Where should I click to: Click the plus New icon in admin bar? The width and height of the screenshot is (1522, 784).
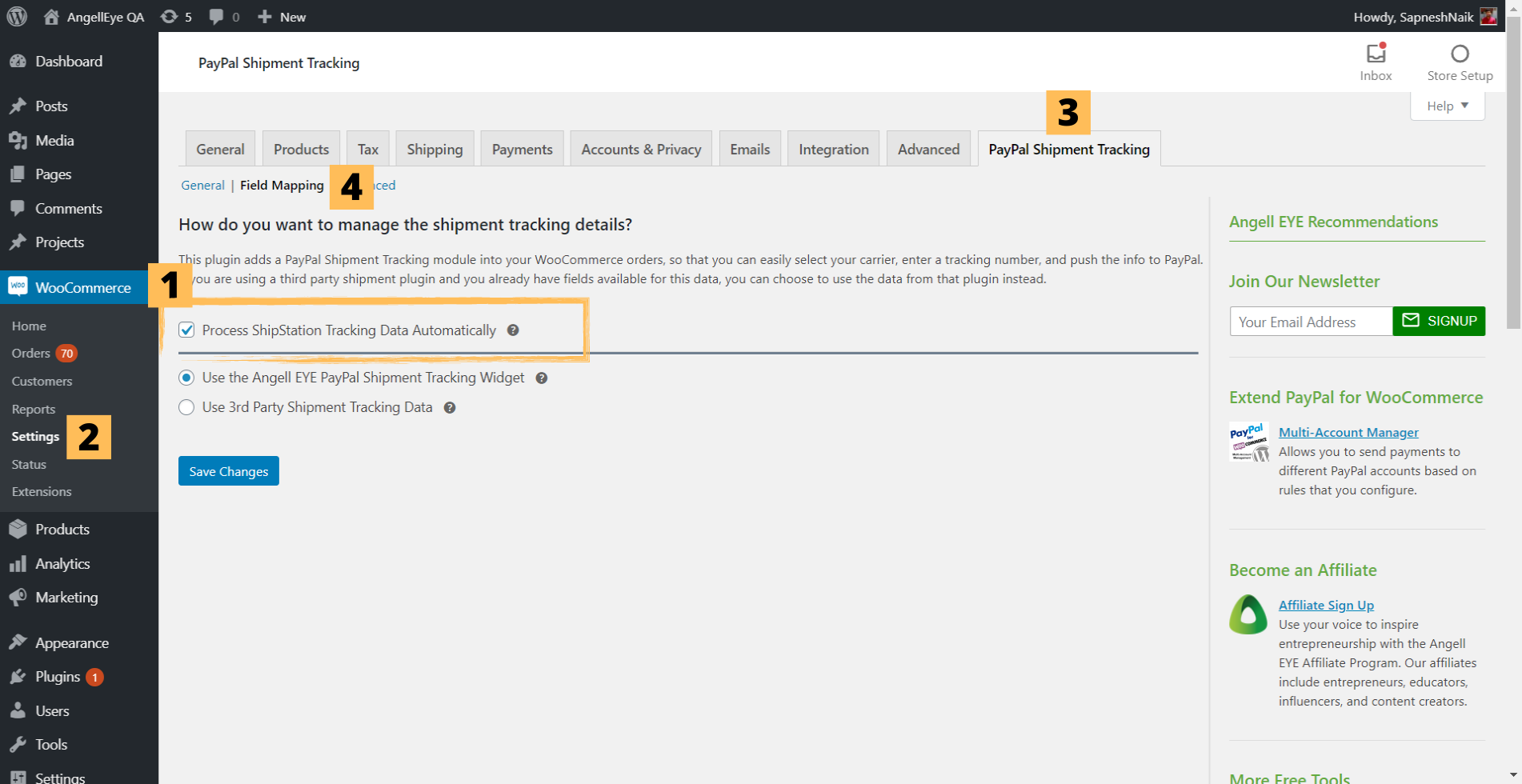265,16
